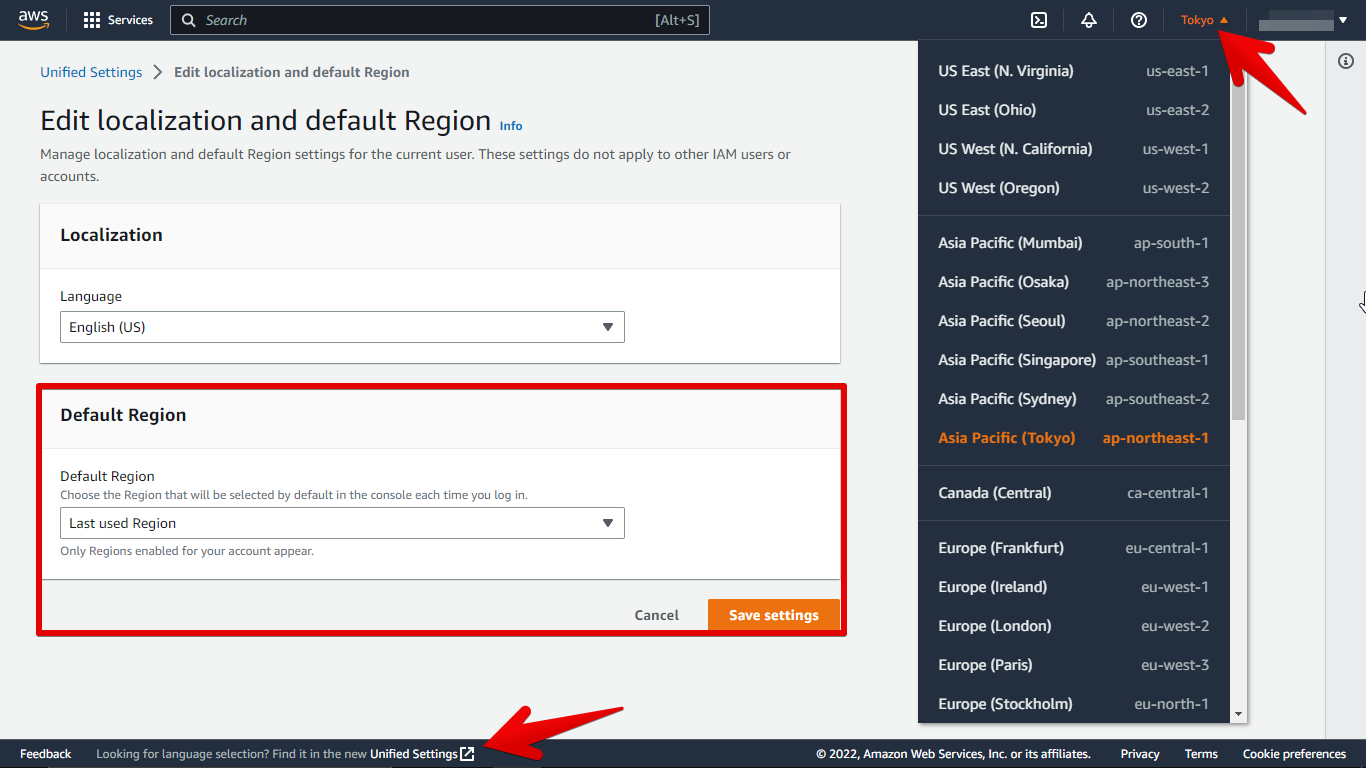Viewport: 1366px width, 768px height.
Task: Click the console search field
Action: tap(440, 20)
